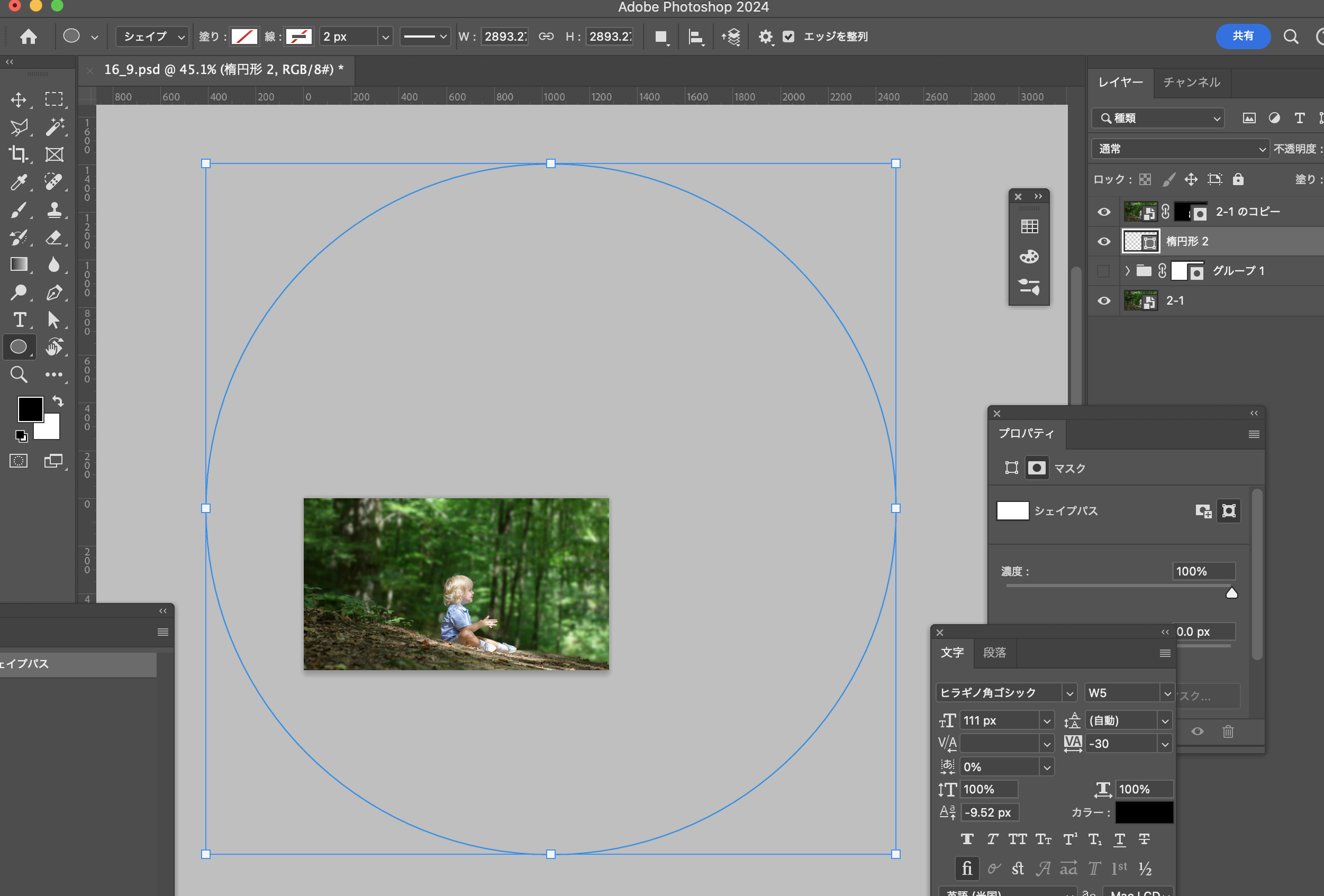Click the lock all layers icon
Image resolution: width=1324 pixels, height=896 pixels.
(x=1237, y=179)
